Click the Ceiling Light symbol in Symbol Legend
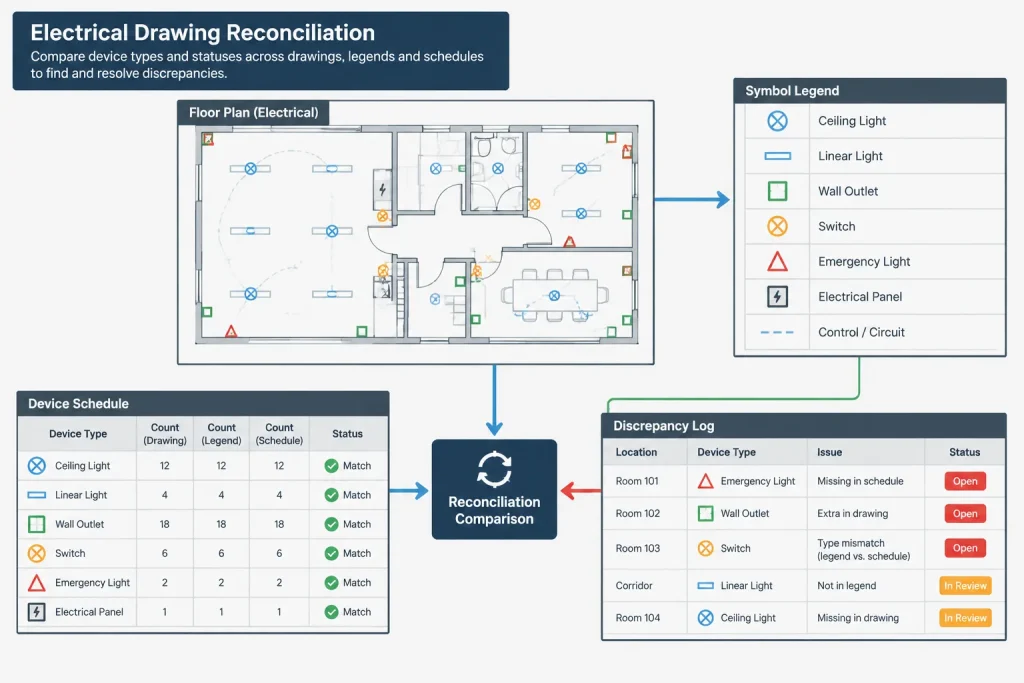 [777, 121]
